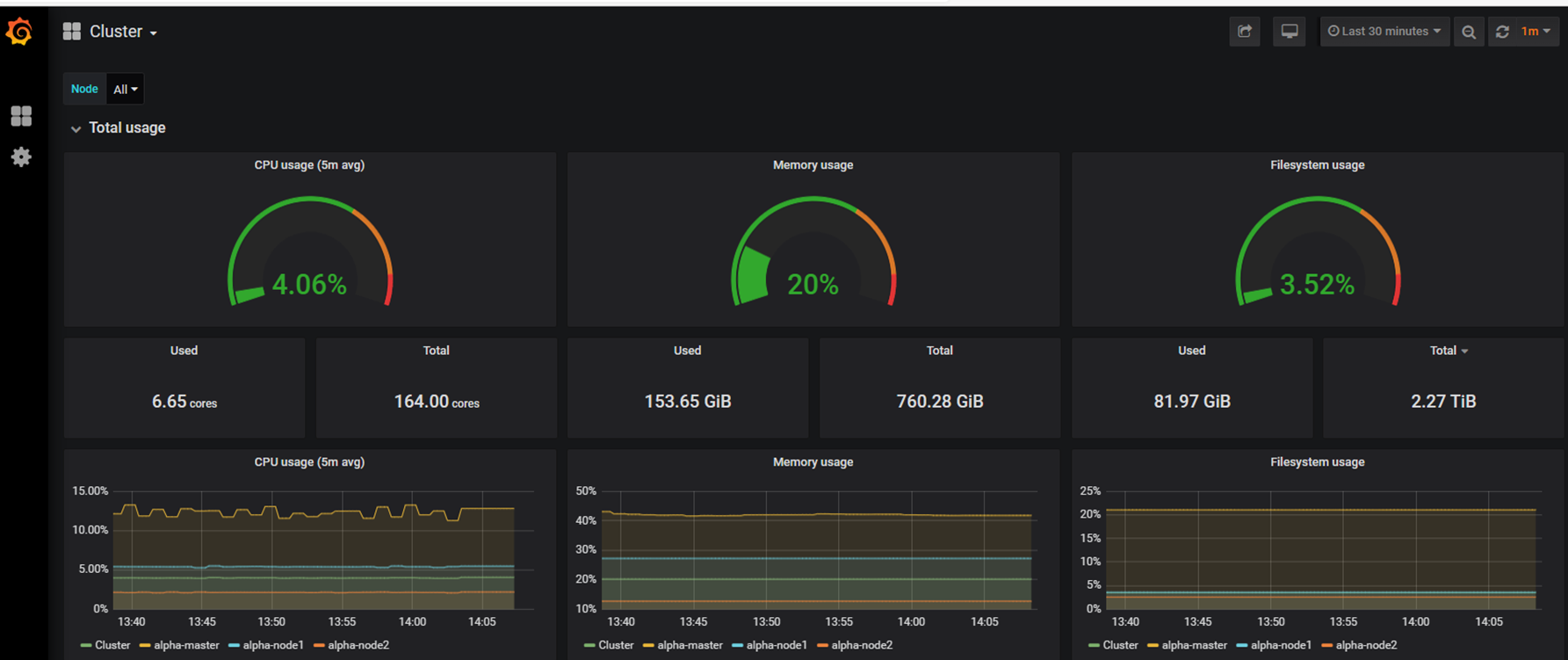Click the 3.52% filesystem gauge value
The width and height of the screenshot is (1568, 660).
pyautogui.click(x=1317, y=285)
